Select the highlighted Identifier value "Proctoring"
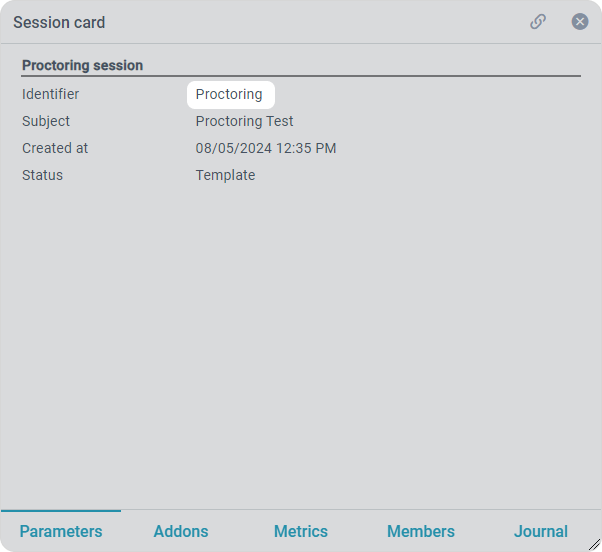 point(229,94)
